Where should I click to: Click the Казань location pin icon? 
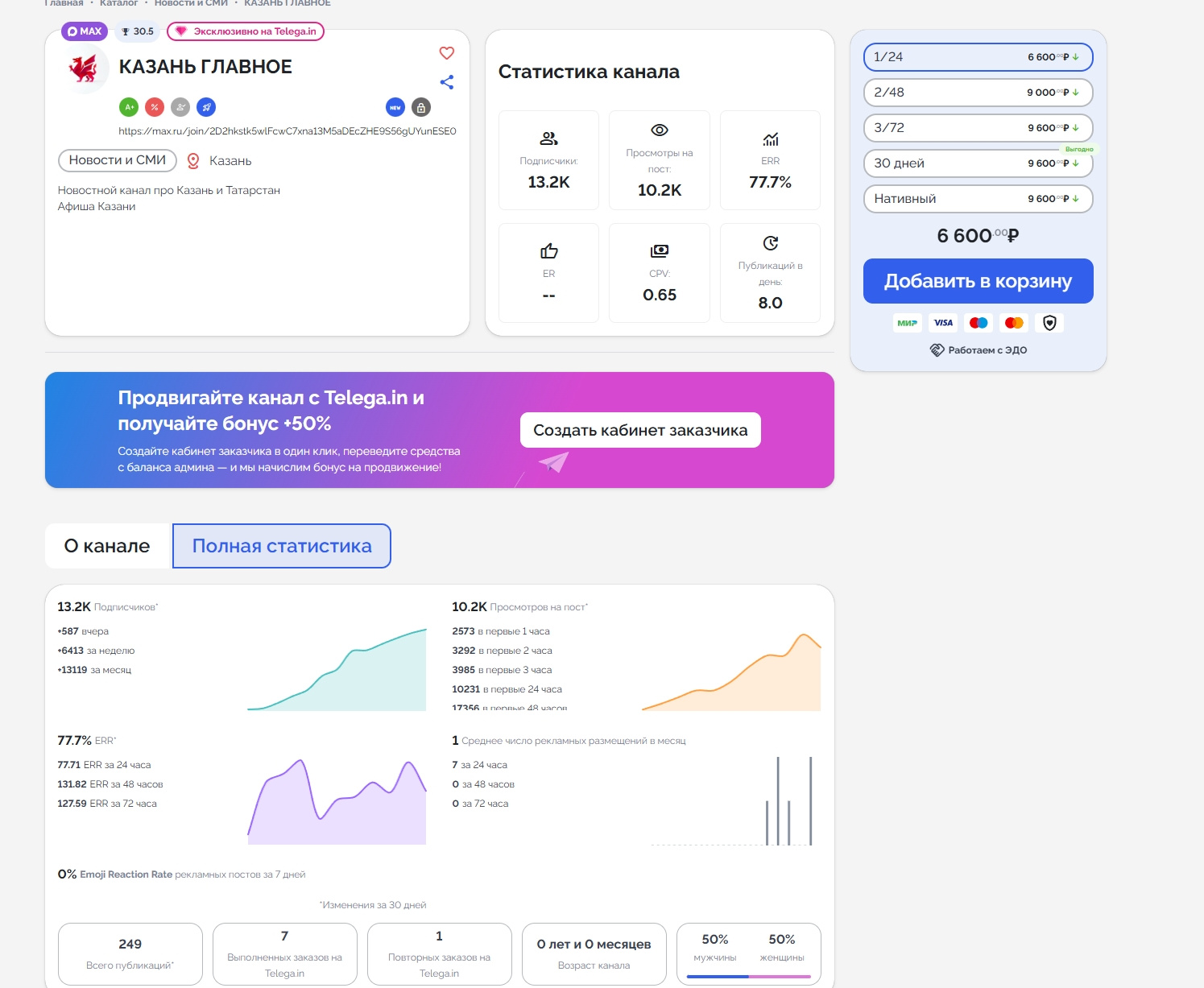pos(193,161)
